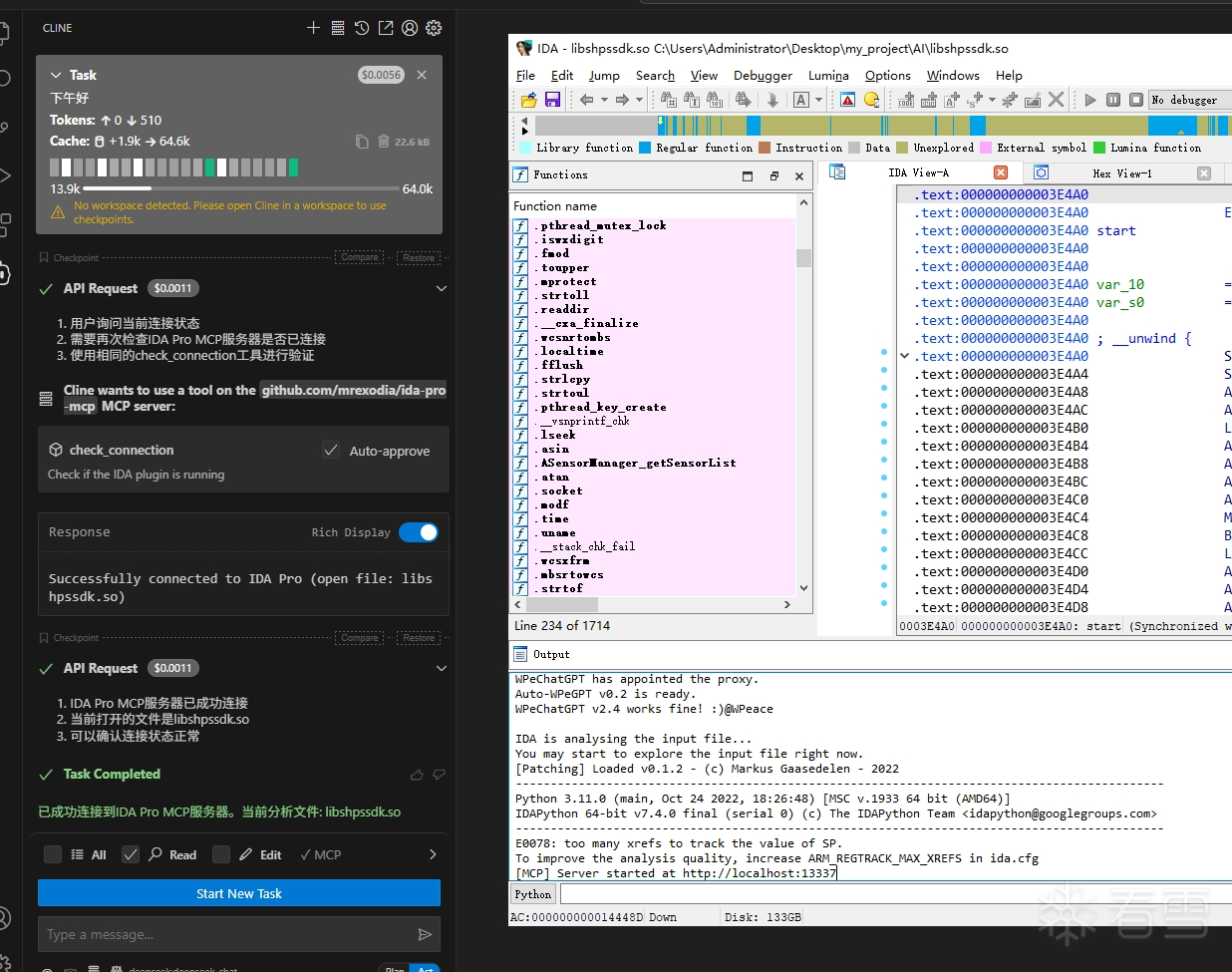Collapse the Task header chevron
This screenshot has height=972, width=1232.
pyautogui.click(x=57, y=75)
